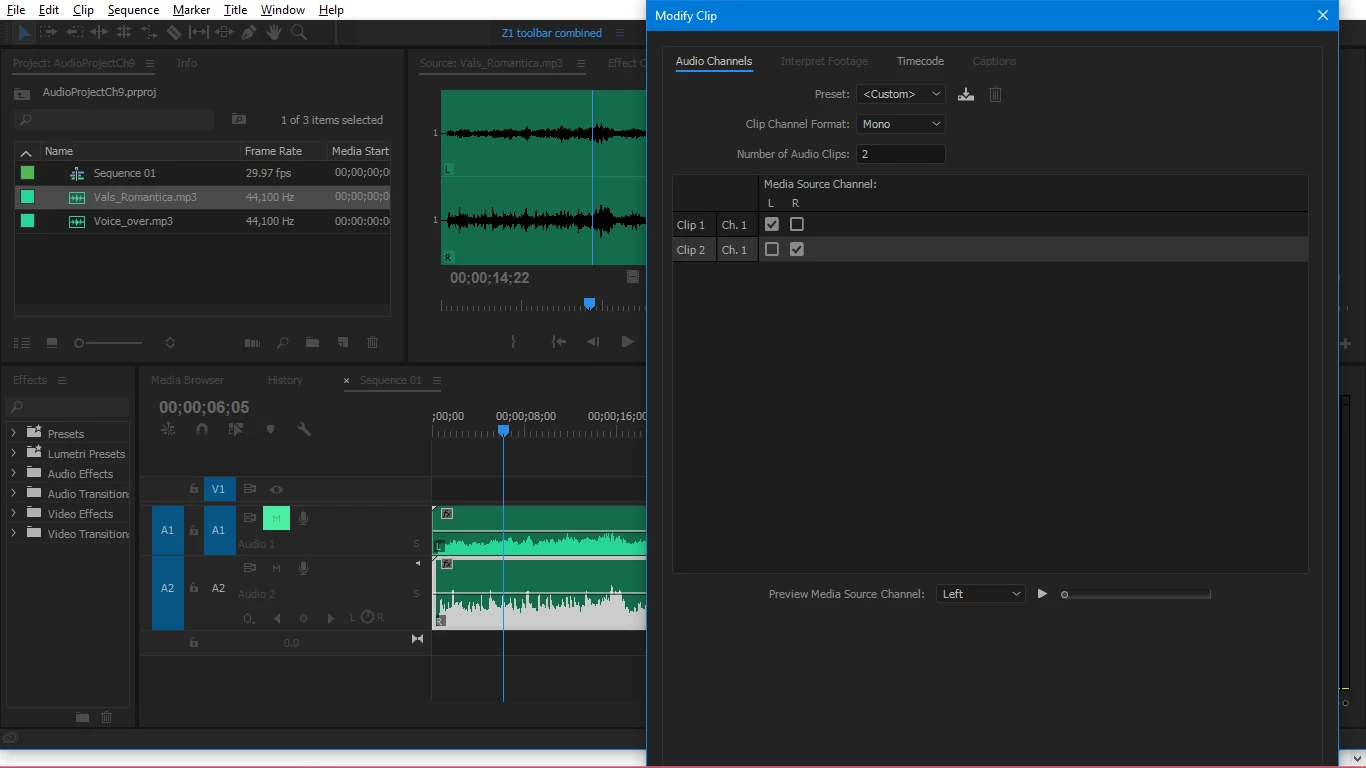Open Preview Media Source Channel dropdown

pyautogui.click(x=981, y=594)
